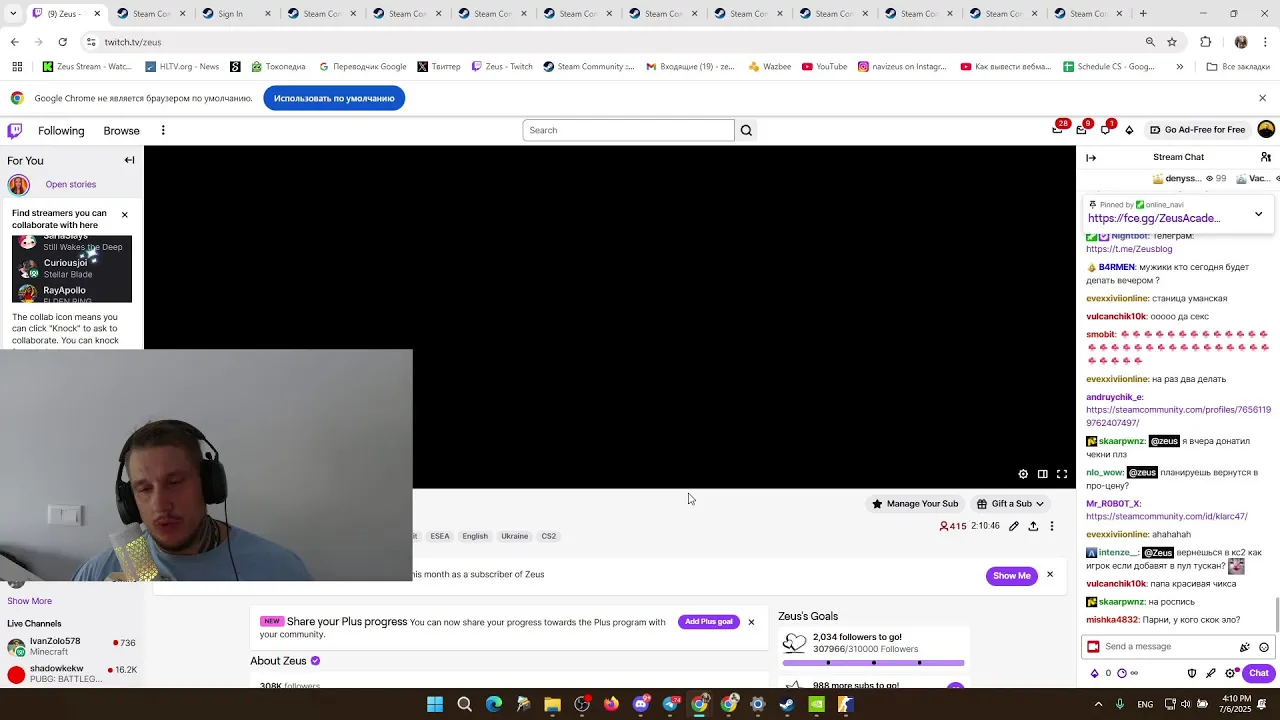Open the Gift a Sub dropdown

click(1010, 504)
